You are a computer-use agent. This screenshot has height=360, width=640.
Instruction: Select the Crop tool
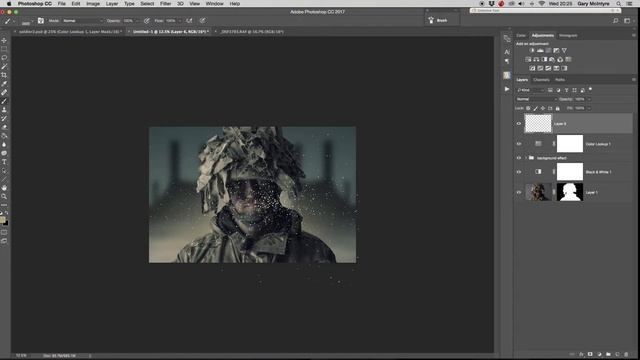[x=4, y=75]
